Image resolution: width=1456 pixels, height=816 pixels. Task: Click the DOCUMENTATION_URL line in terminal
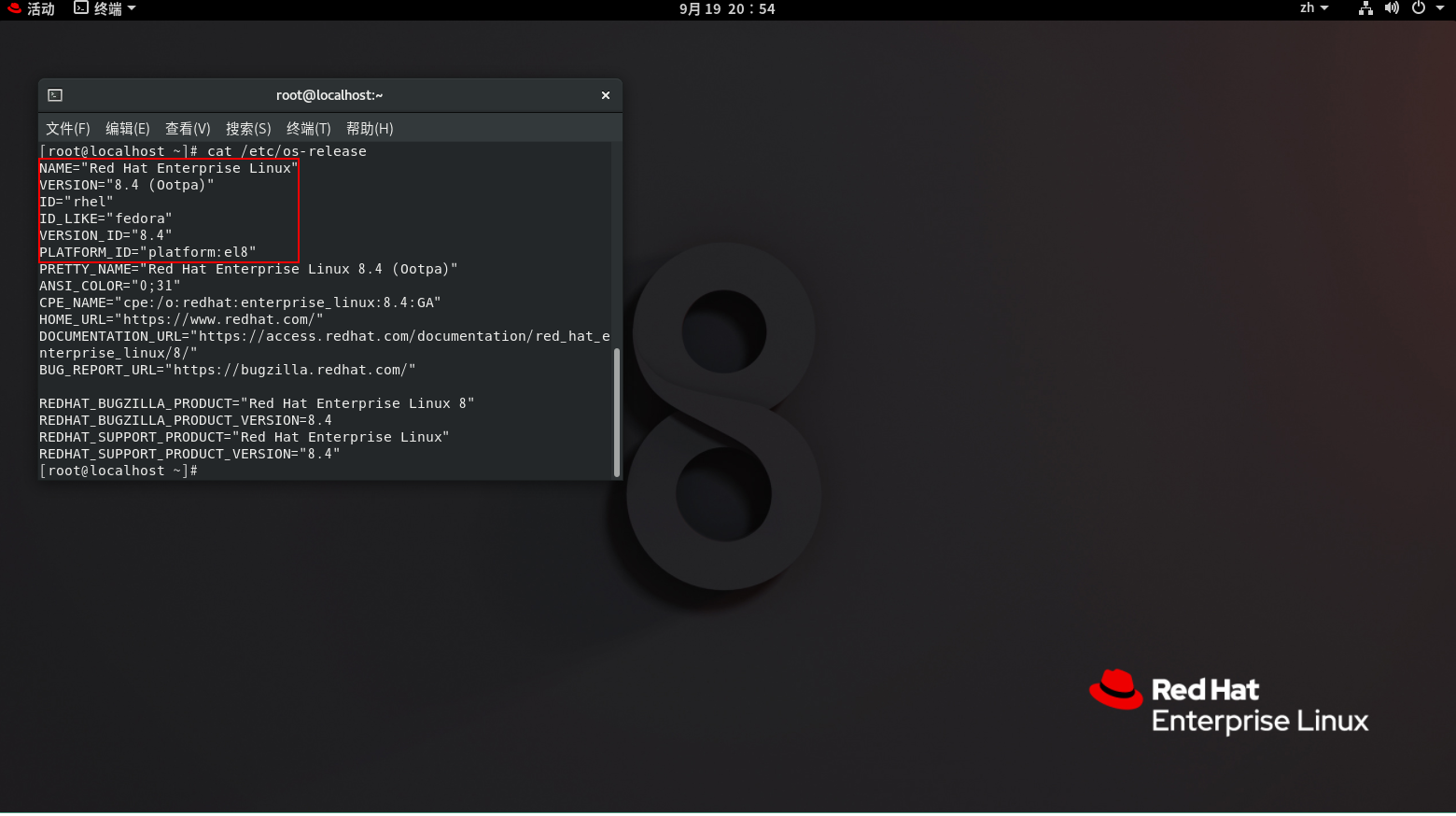click(325, 345)
